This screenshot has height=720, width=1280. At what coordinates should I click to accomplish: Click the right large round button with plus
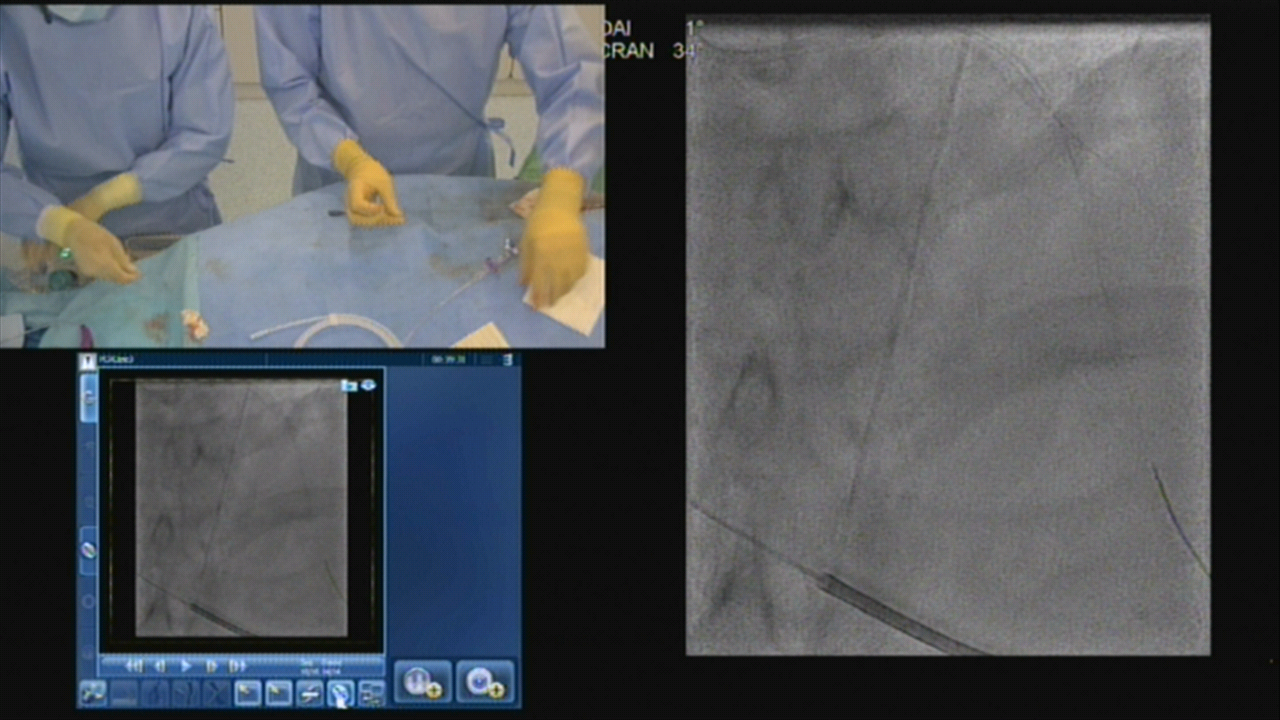[486, 682]
